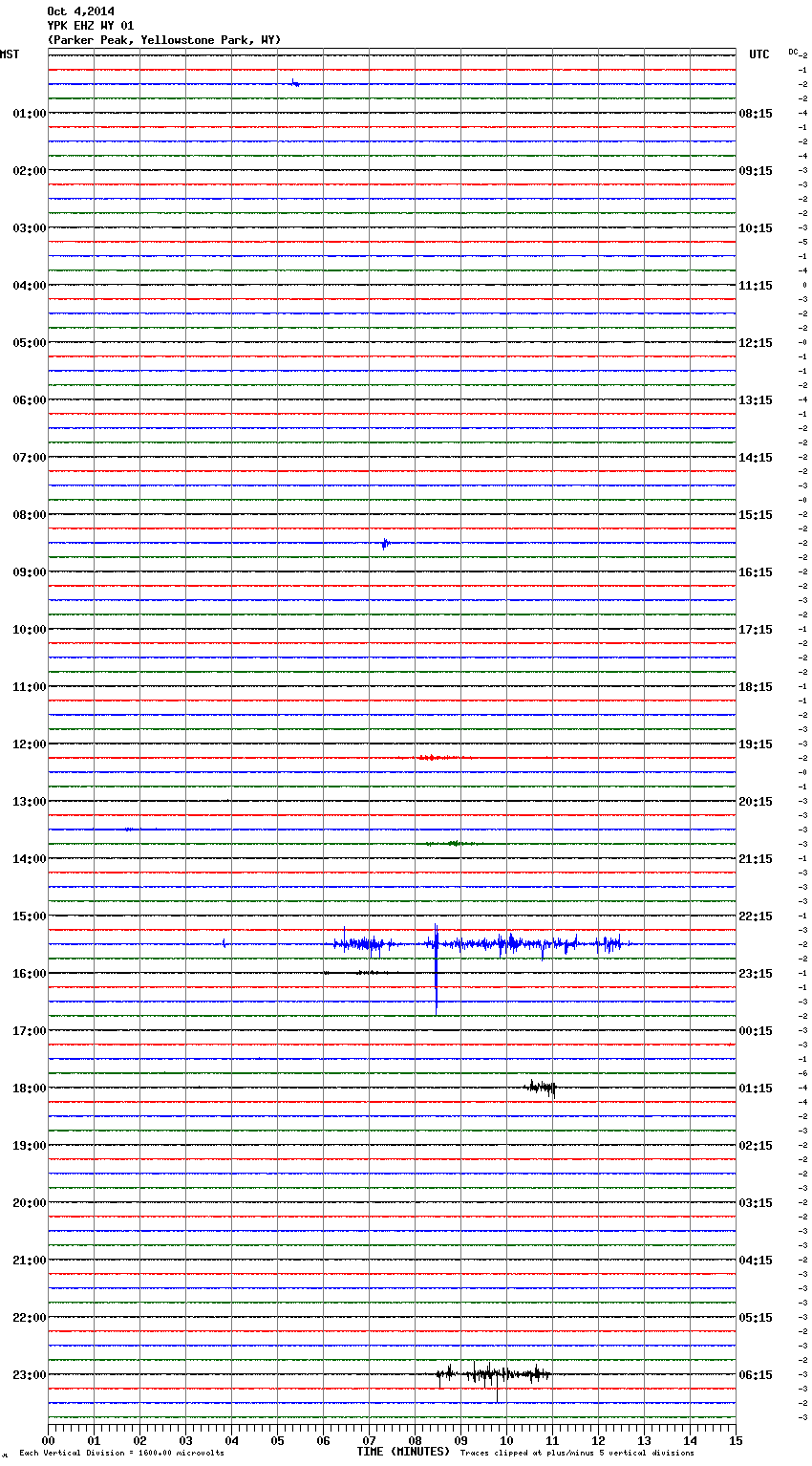Click the blue burst near minute 7 after 15:00
Screen dimensions: 812x1466
[x=365, y=945]
